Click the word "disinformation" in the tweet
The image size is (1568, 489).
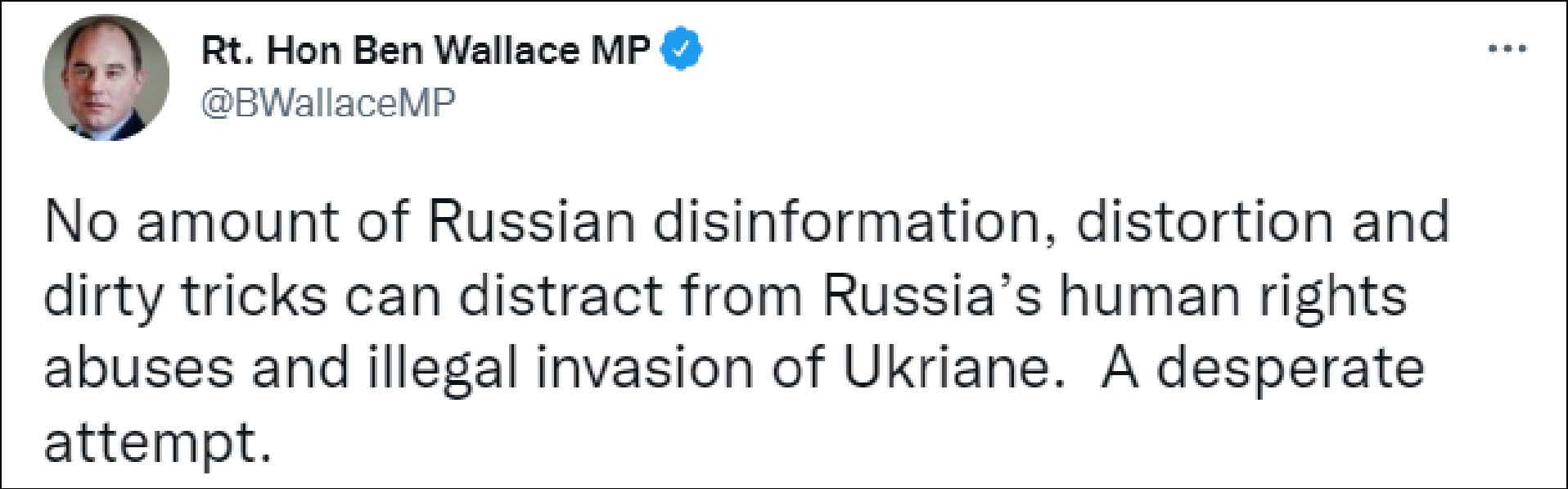click(853, 222)
